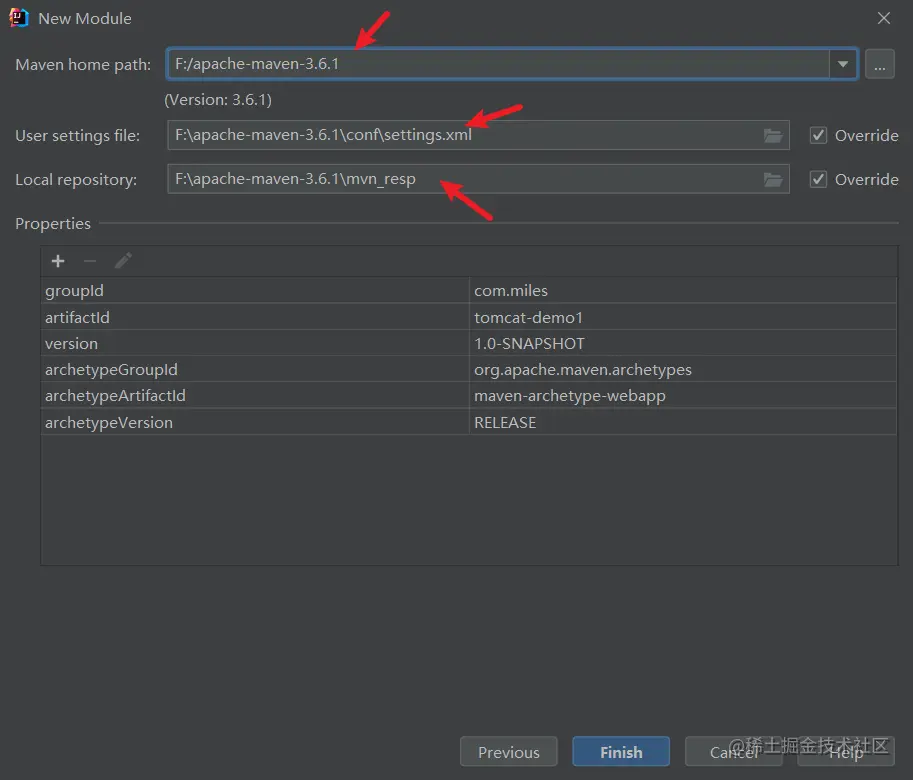Open the Maven home path dropdown arrow
Viewport: 913px width, 780px height.
[x=843, y=64]
